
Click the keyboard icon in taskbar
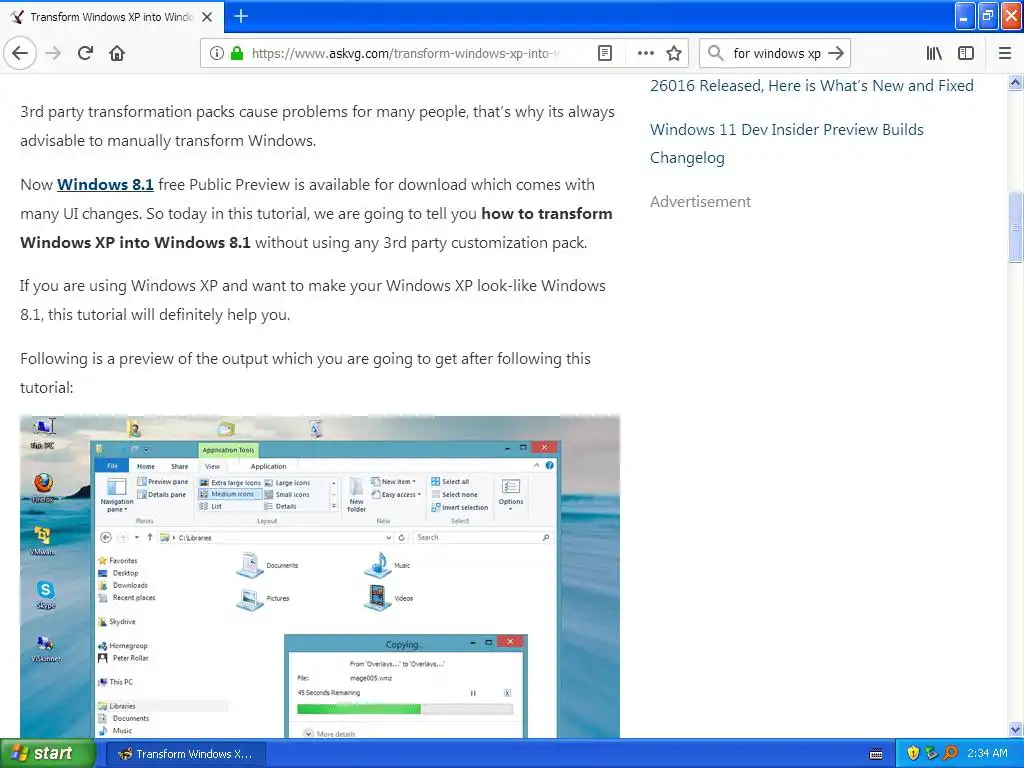click(876, 754)
